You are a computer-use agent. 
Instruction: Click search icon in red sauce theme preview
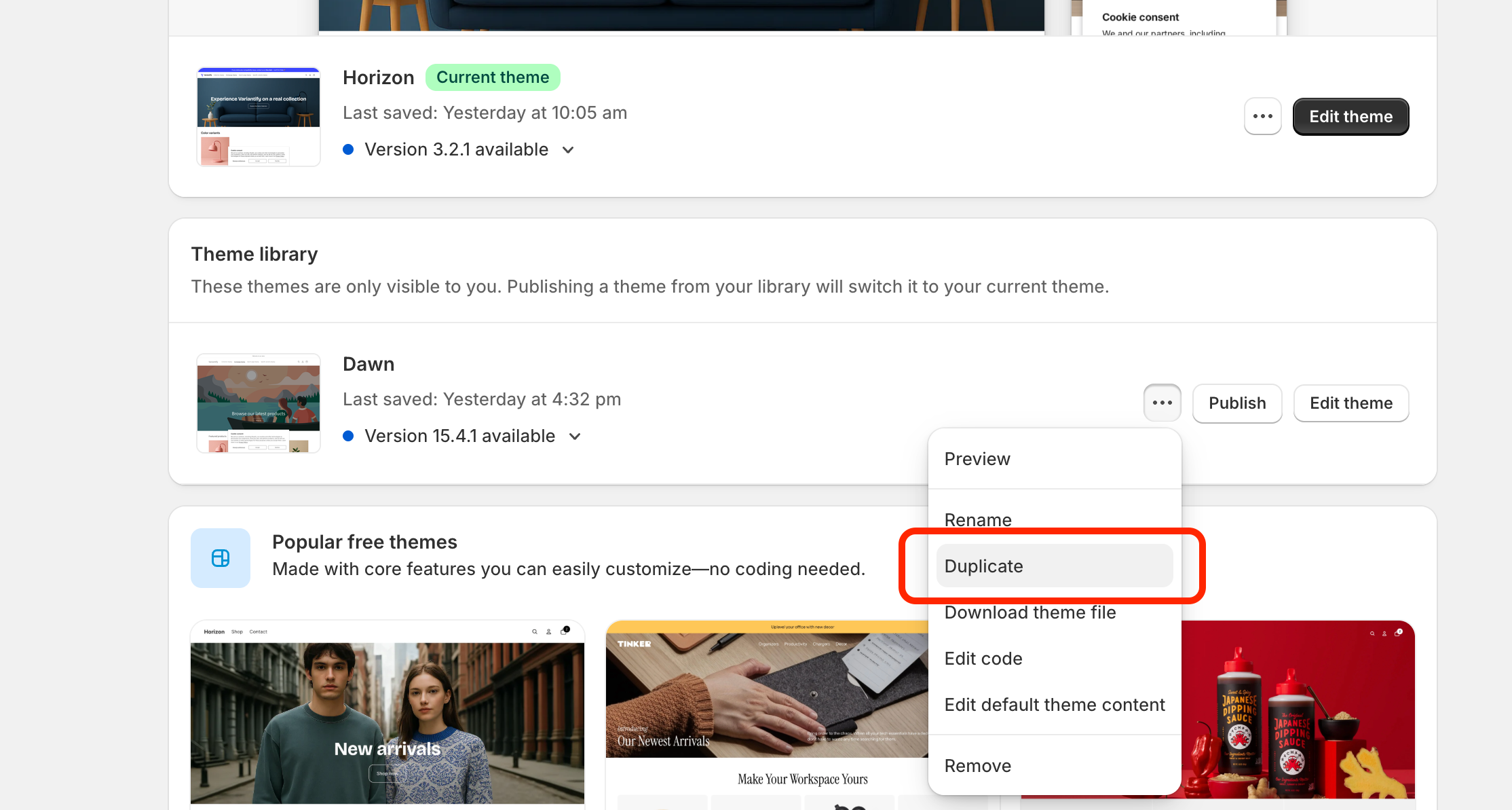tap(1372, 633)
